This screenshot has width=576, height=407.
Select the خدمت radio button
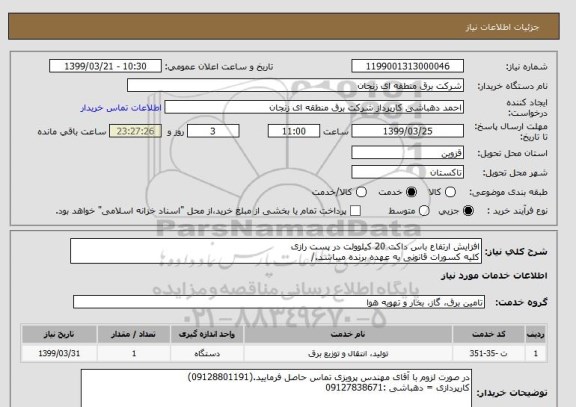[x=411, y=192]
